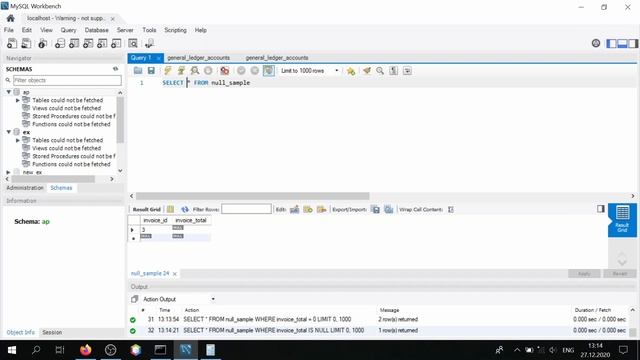Open the Home screen tab icon
This screenshot has width=640, height=360.
pos(11,18)
